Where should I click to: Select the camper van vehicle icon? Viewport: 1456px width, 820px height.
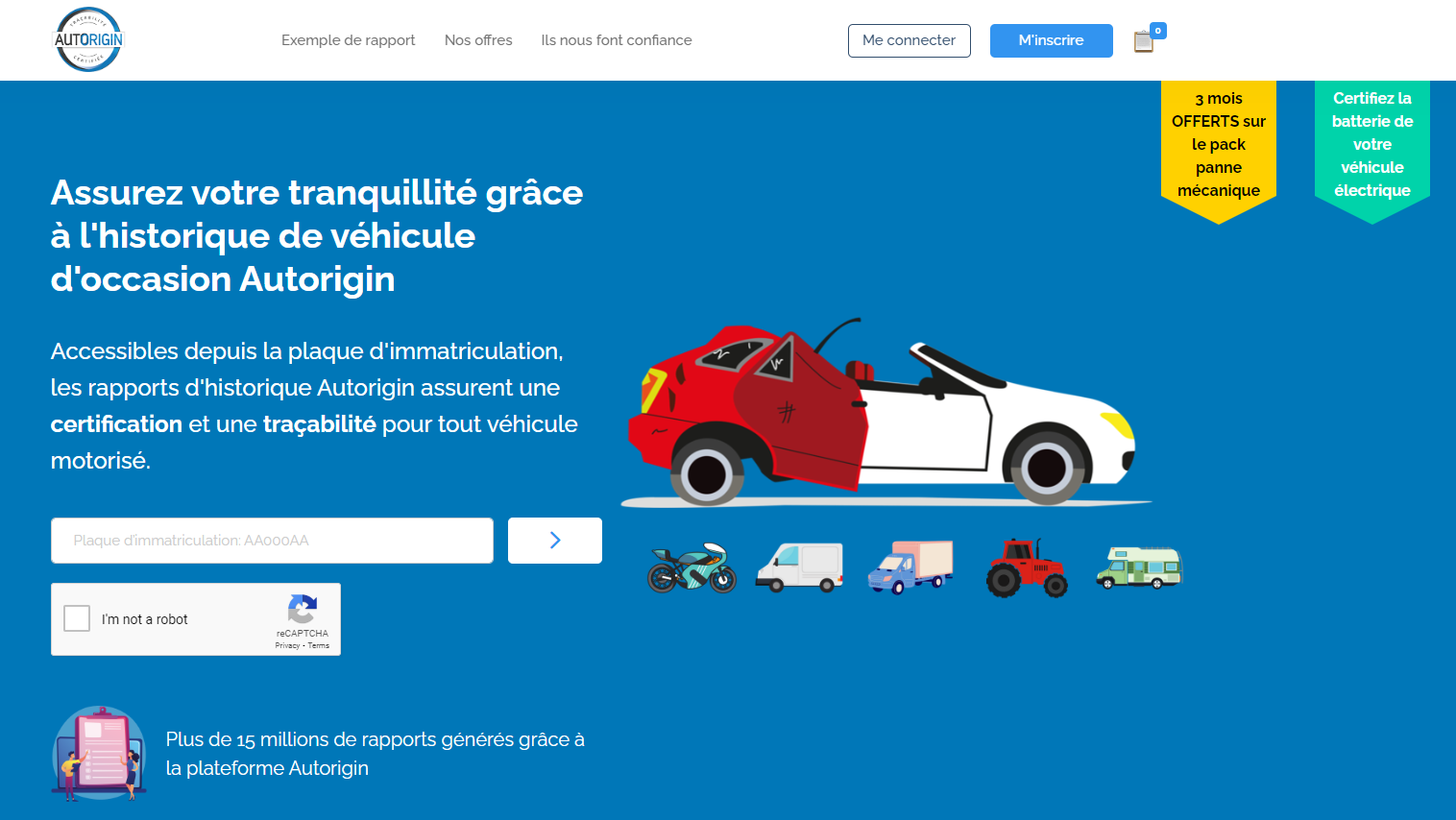pos(1139,567)
